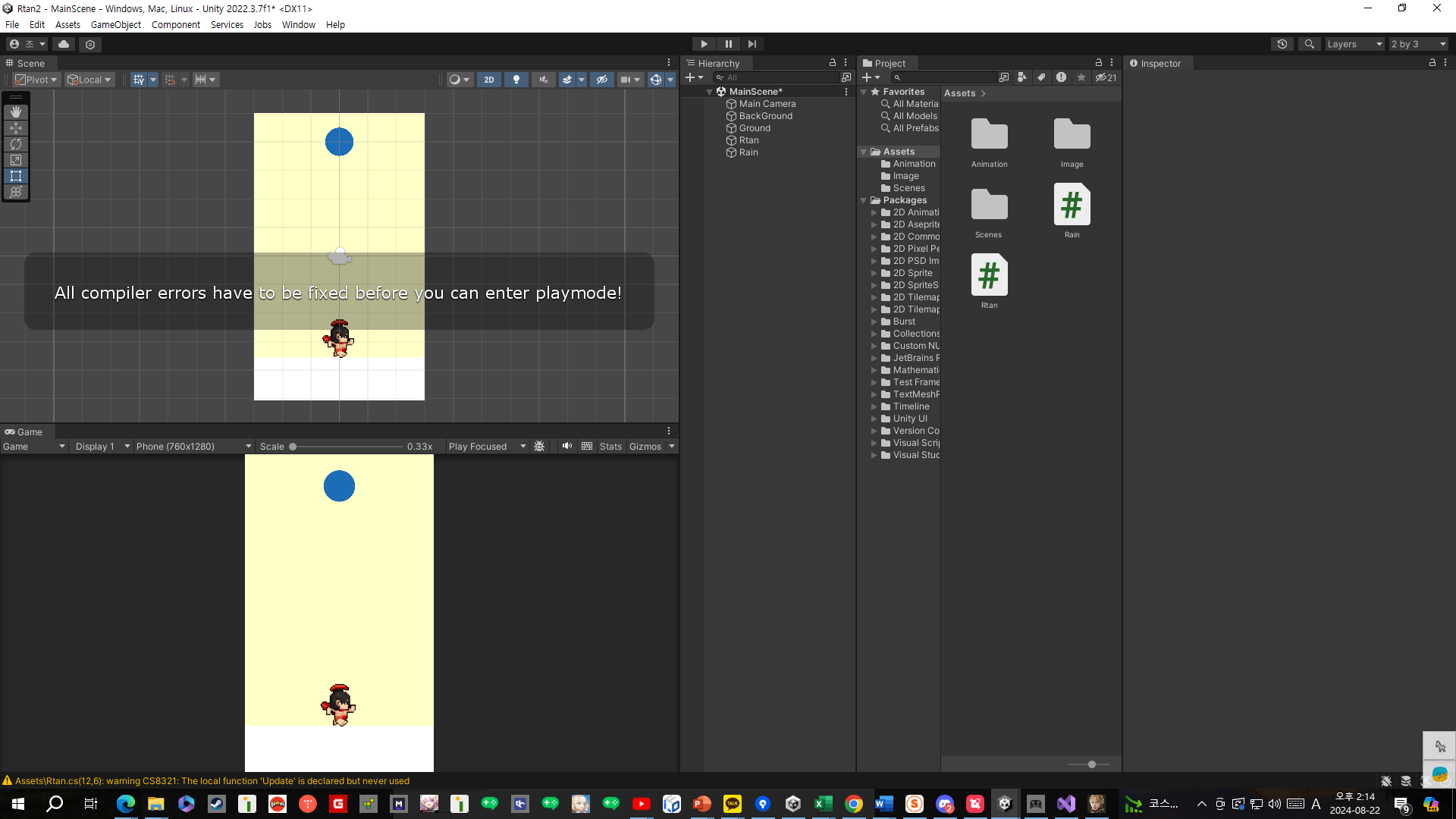Open the Scene view more options menu
1456x819 pixels.
coord(669,63)
